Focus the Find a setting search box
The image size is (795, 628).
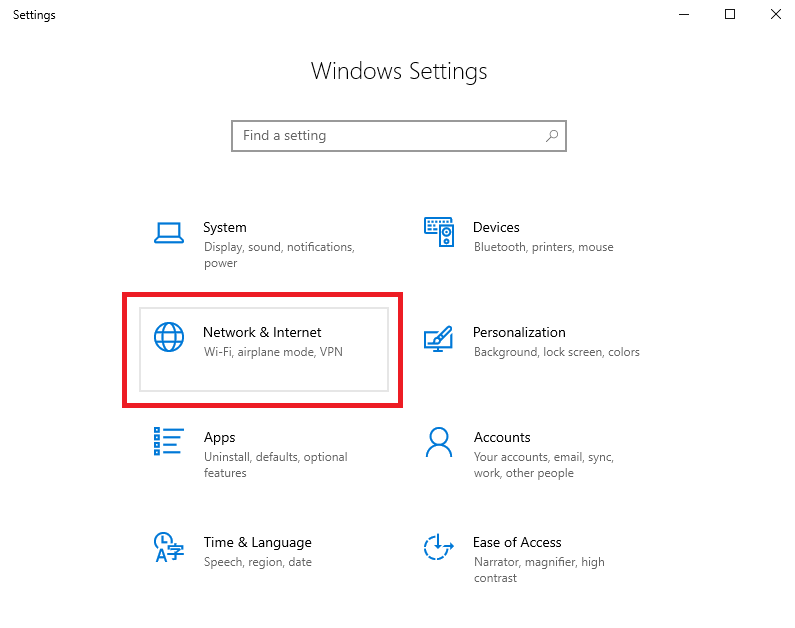(399, 136)
